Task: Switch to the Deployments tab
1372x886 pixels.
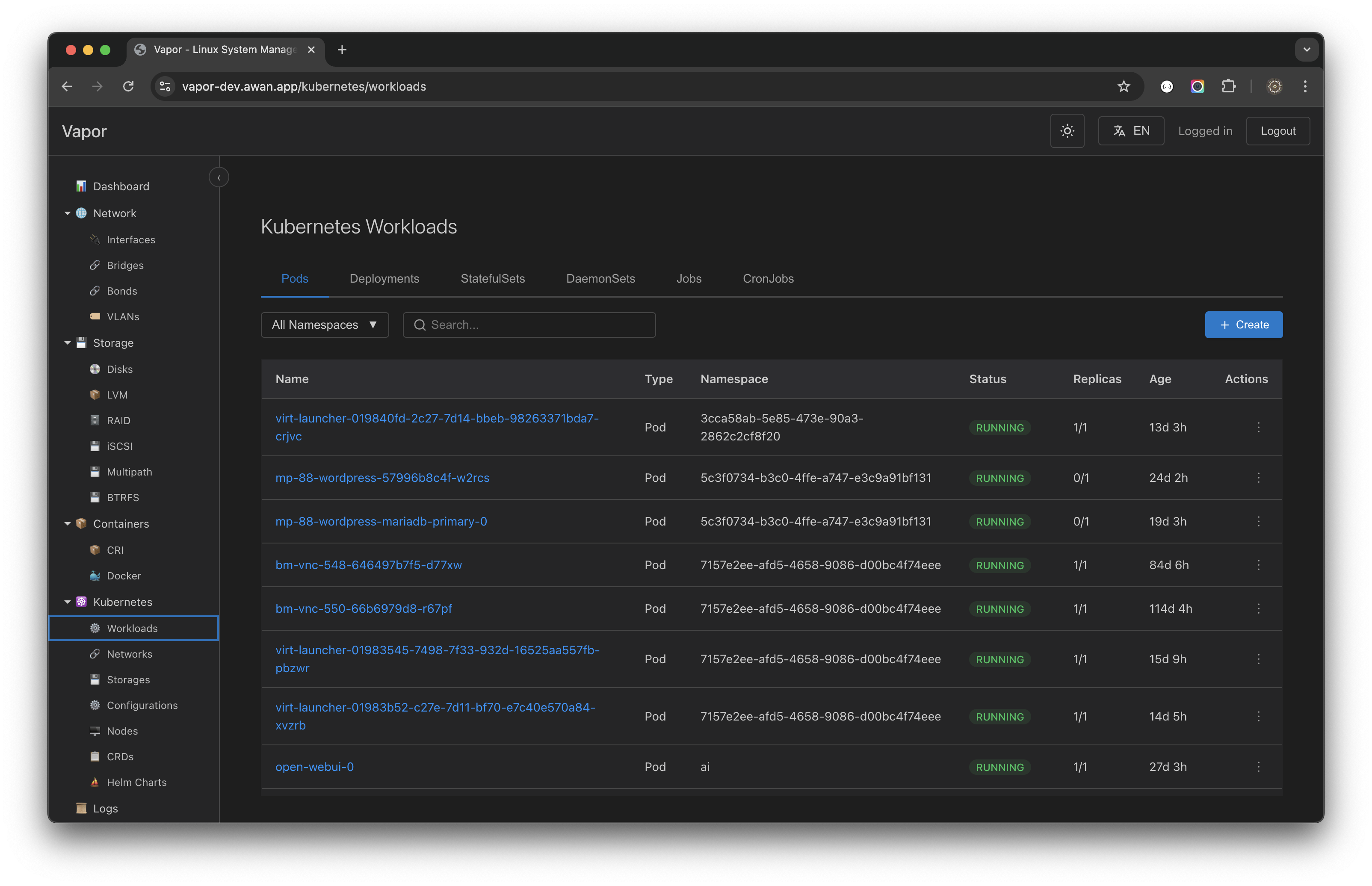Action: coord(384,278)
